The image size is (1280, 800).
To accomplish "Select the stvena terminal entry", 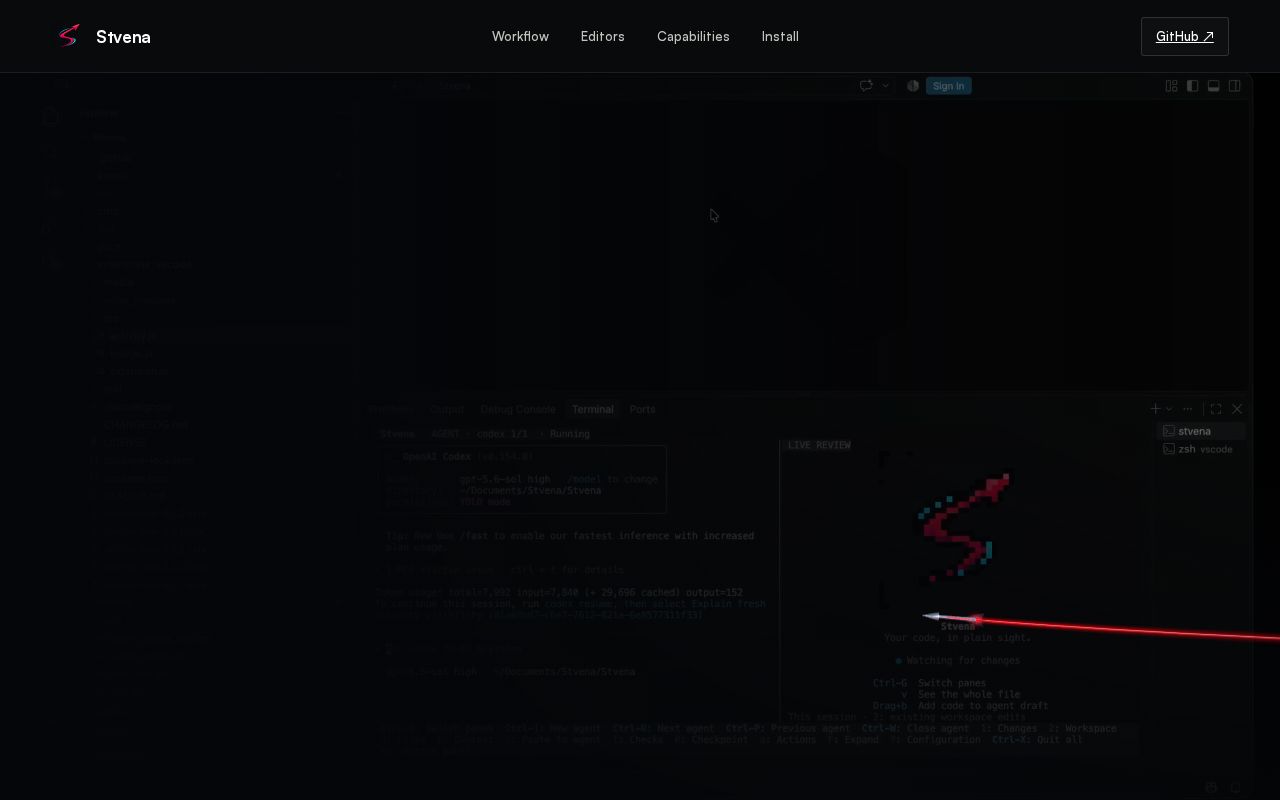I will [1201, 431].
